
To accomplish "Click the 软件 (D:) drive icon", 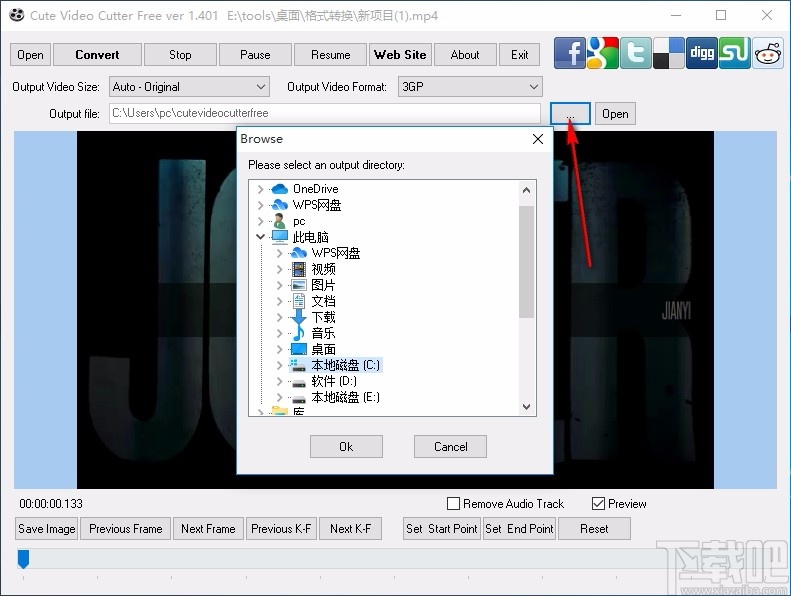I will [x=299, y=383].
